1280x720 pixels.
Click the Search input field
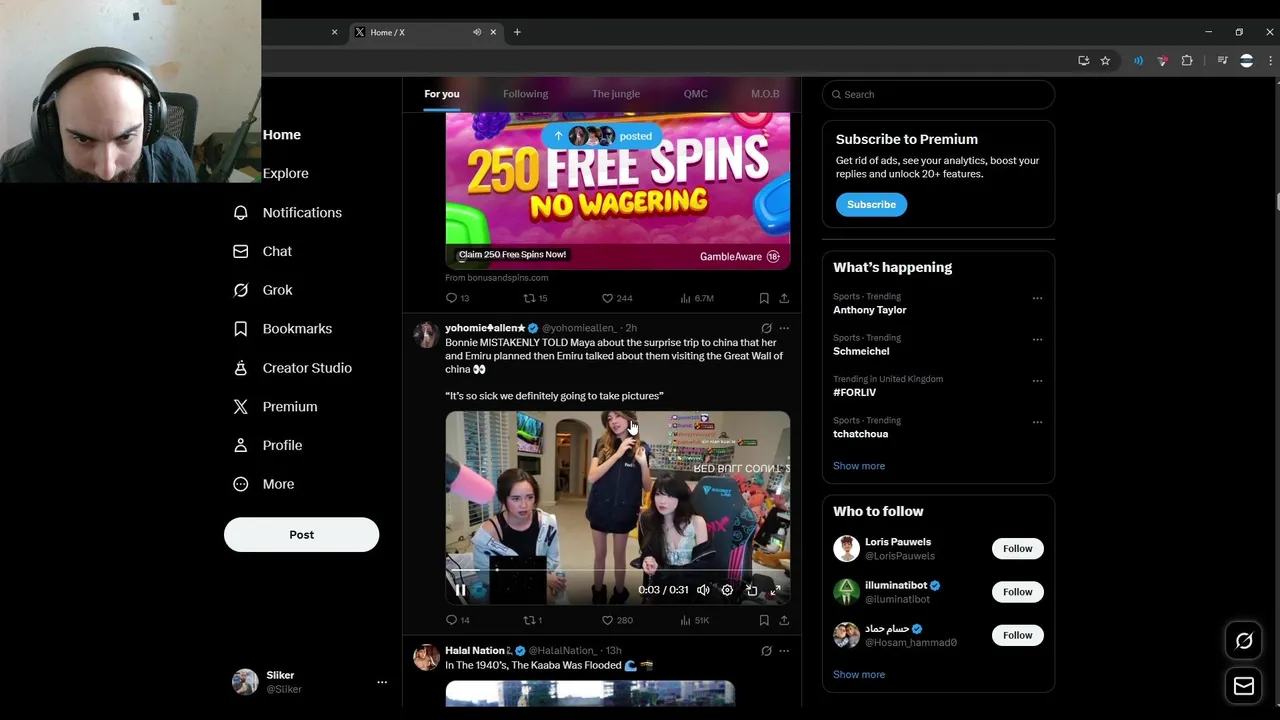click(938, 94)
